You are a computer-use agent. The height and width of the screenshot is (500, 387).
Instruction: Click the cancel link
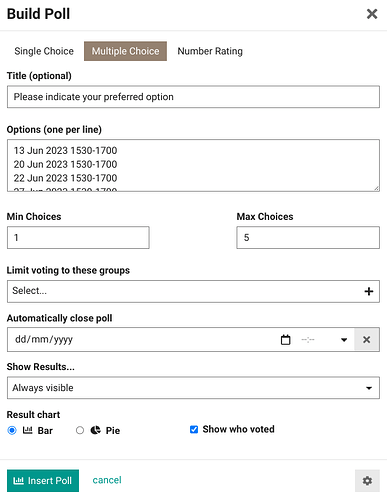(x=107, y=480)
